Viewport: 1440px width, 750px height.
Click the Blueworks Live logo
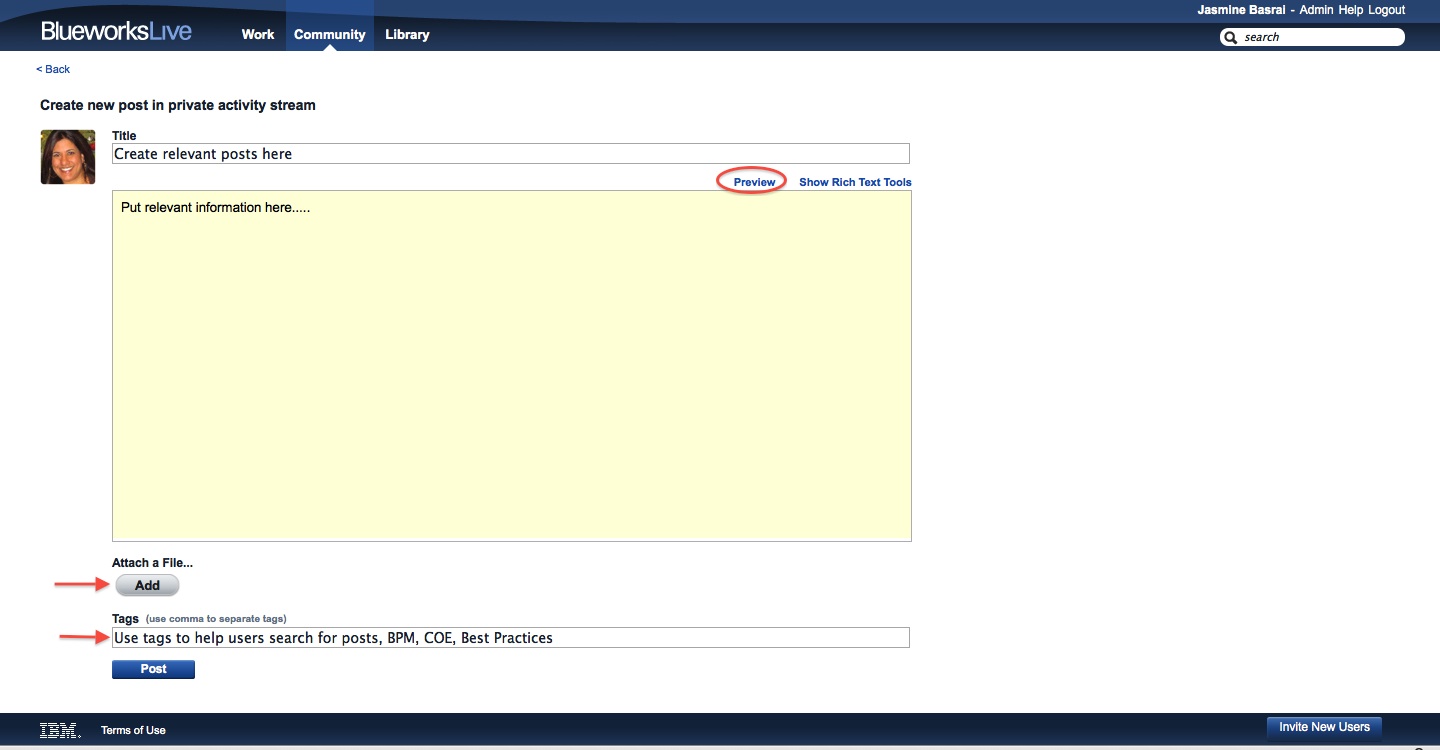pyautogui.click(x=116, y=31)
